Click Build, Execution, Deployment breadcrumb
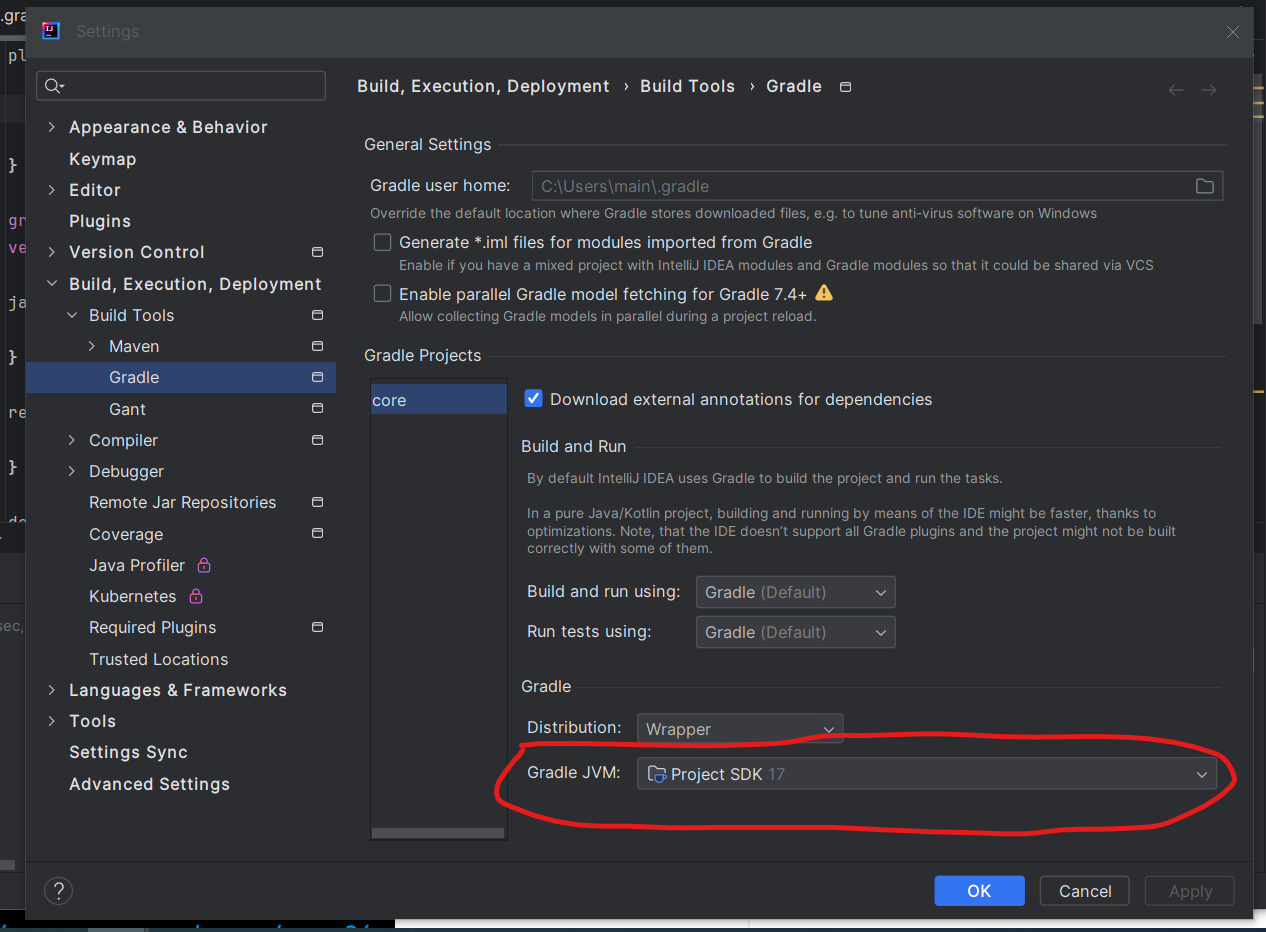Image resolution: width=1266 pixels, height=932 pixels. 483,86
